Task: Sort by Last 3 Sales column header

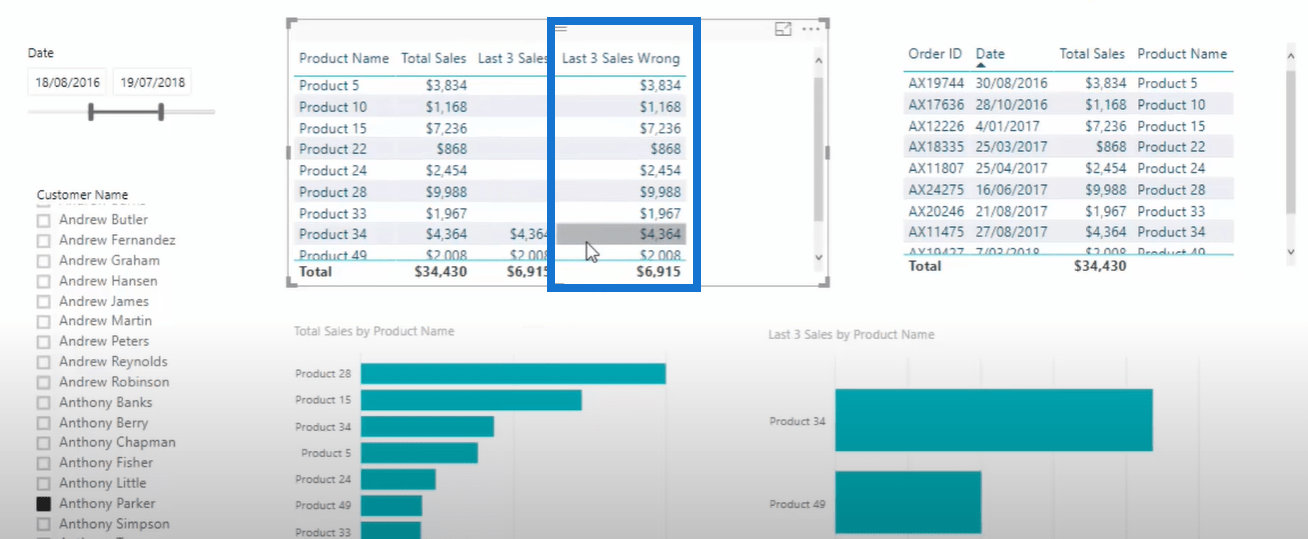Action: coord(513,59)
